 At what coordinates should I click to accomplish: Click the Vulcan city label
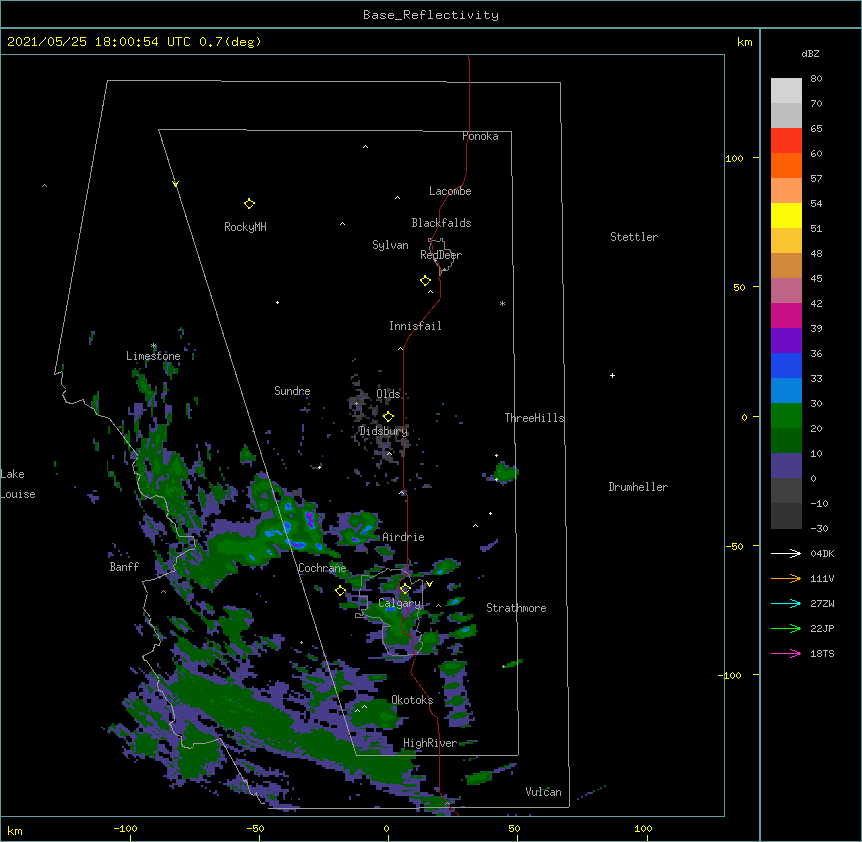(543, 792)
